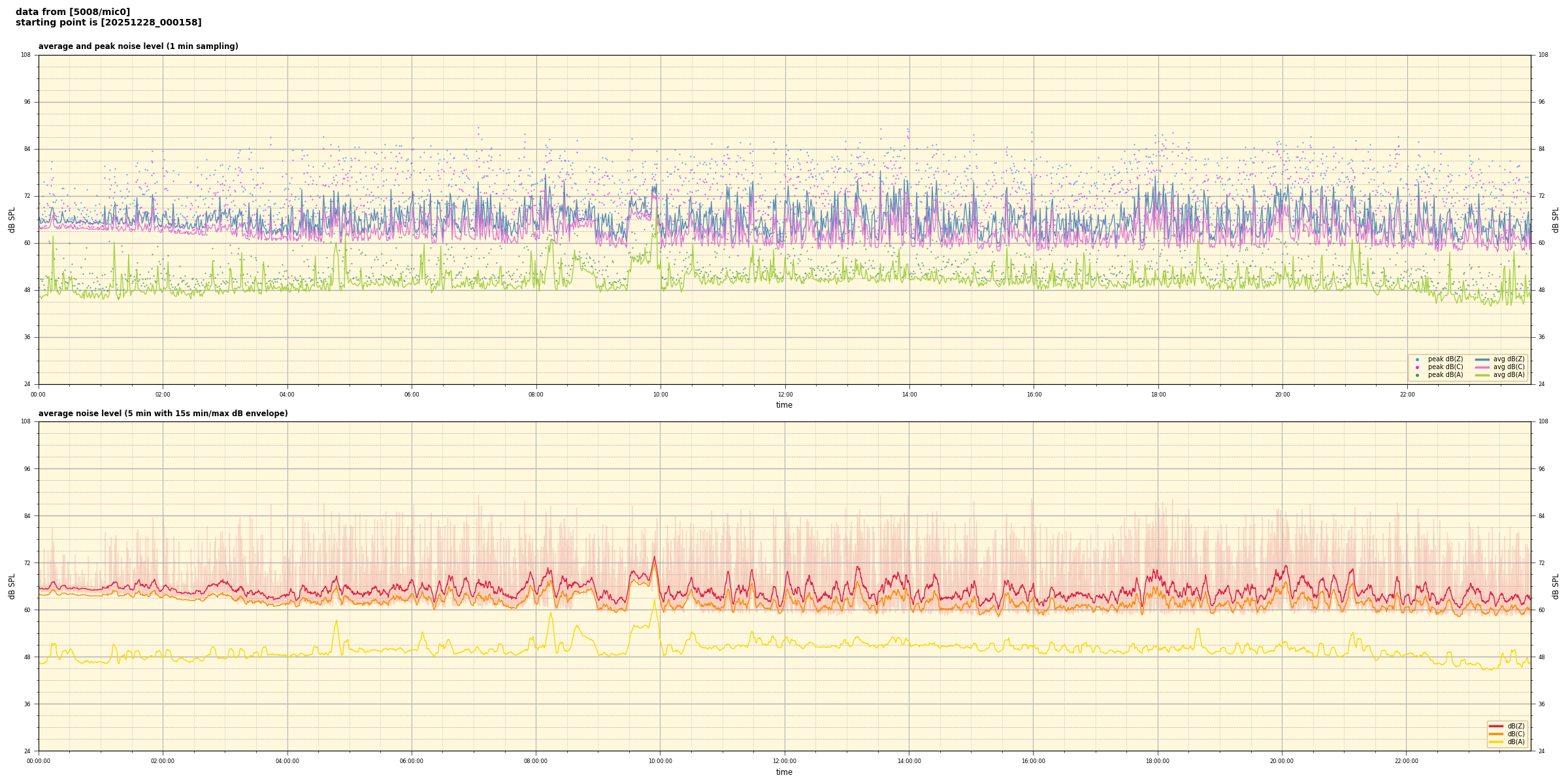
Task: Click left 'dB SPL' label of top chart
Action: click(x=12, y=220)
